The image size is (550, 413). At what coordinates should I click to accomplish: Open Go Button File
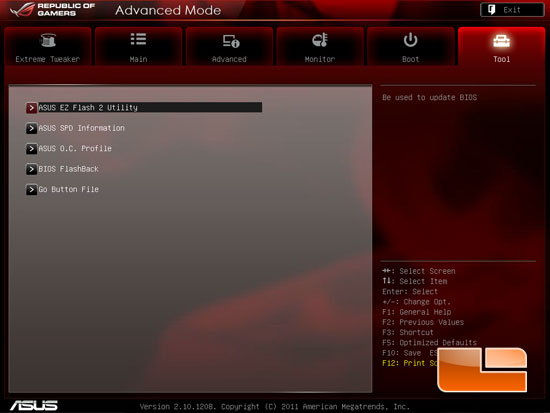(x=68, y=189)
